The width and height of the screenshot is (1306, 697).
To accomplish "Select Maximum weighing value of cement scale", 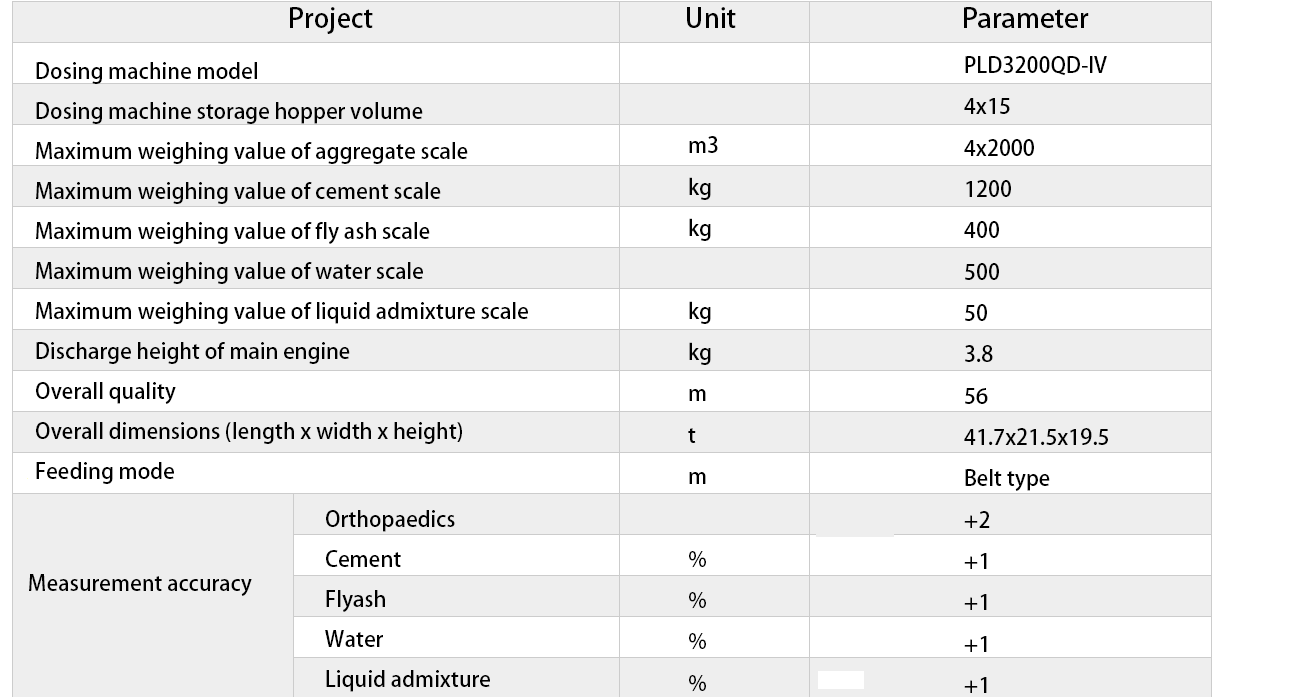I will click(238, 191).
